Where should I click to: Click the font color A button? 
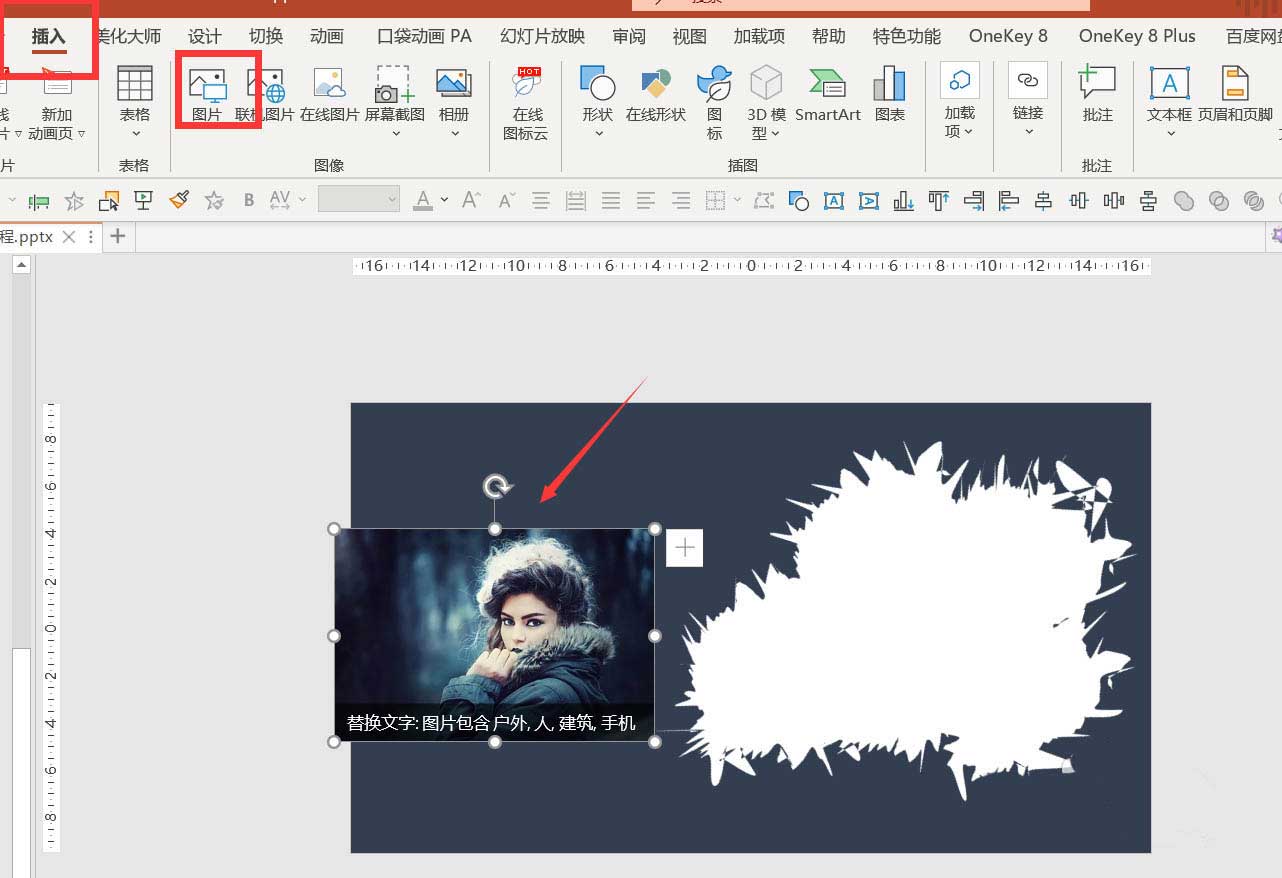click(423, 201)
